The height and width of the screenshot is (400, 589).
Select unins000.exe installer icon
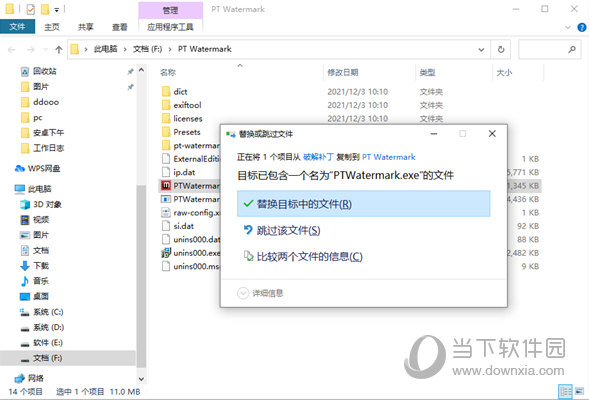click(166, 253)
